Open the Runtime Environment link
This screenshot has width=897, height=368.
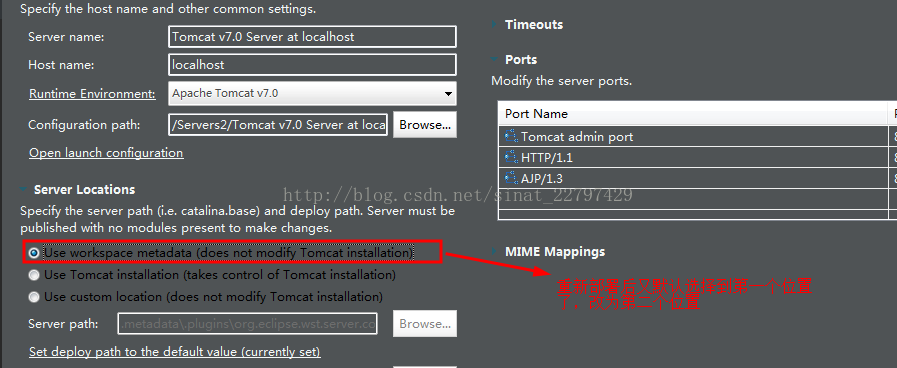[x=92, y=94]
